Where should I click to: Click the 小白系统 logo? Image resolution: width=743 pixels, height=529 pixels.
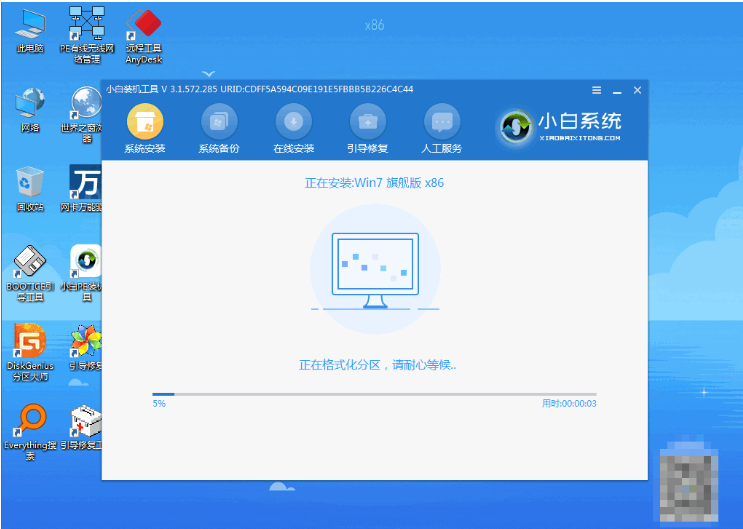pyautogui.click(x=561, y=127)
